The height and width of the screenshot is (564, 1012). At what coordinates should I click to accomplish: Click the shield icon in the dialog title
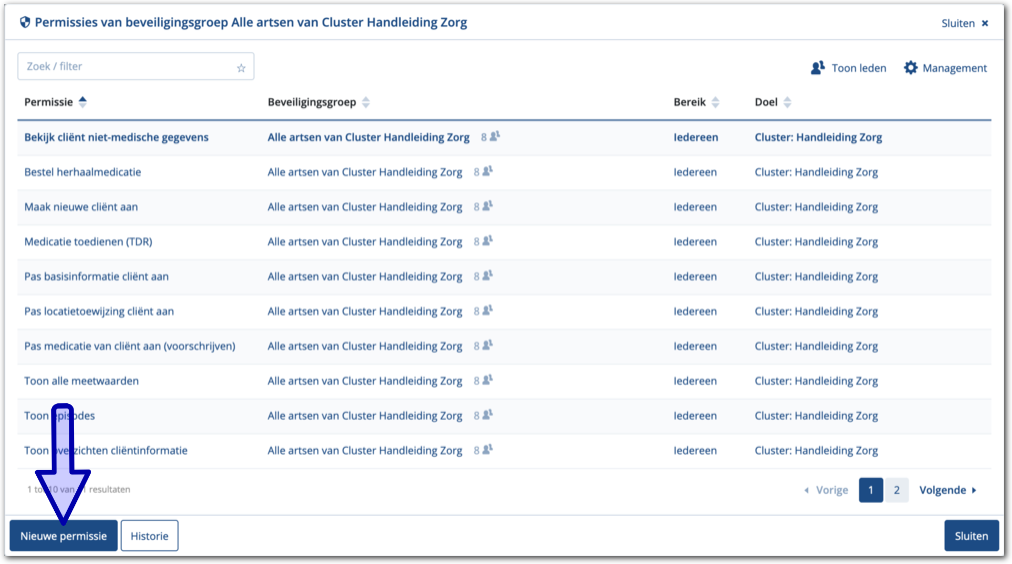point(25,22)
